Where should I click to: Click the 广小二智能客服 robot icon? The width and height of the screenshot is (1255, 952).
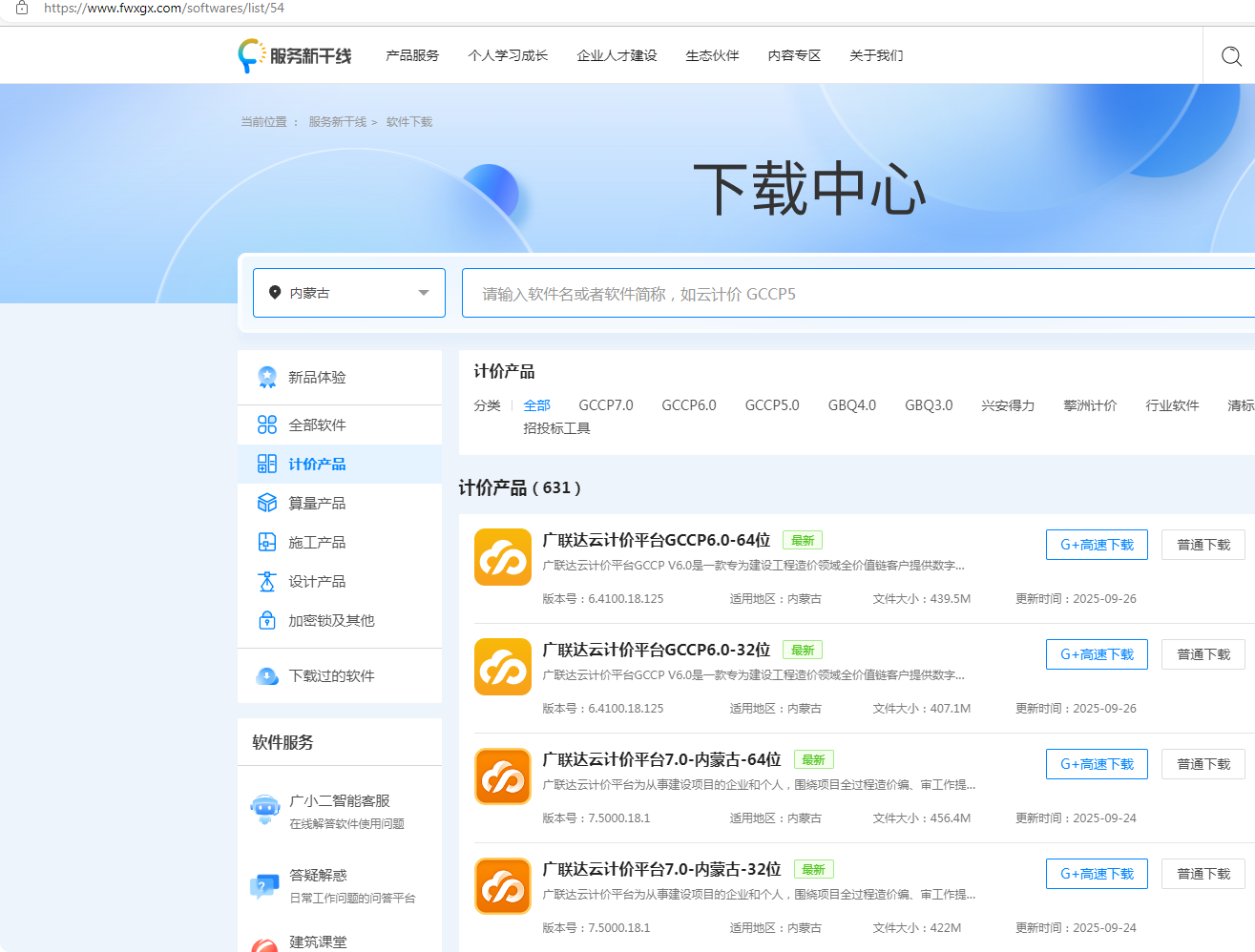[264, 810]
